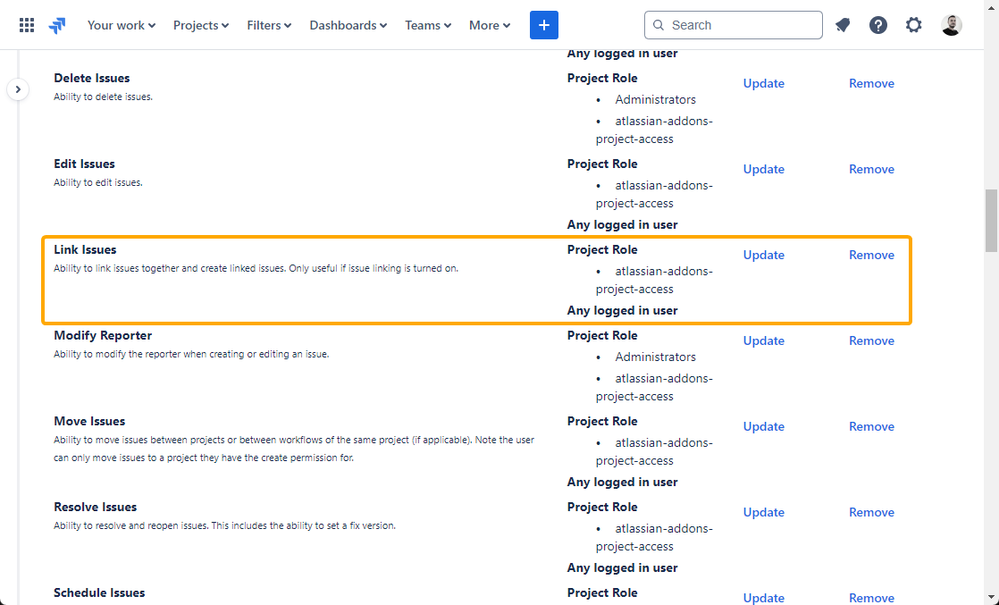
Task: Click Remove for Move Issues permission
Action: pos(871,427)
